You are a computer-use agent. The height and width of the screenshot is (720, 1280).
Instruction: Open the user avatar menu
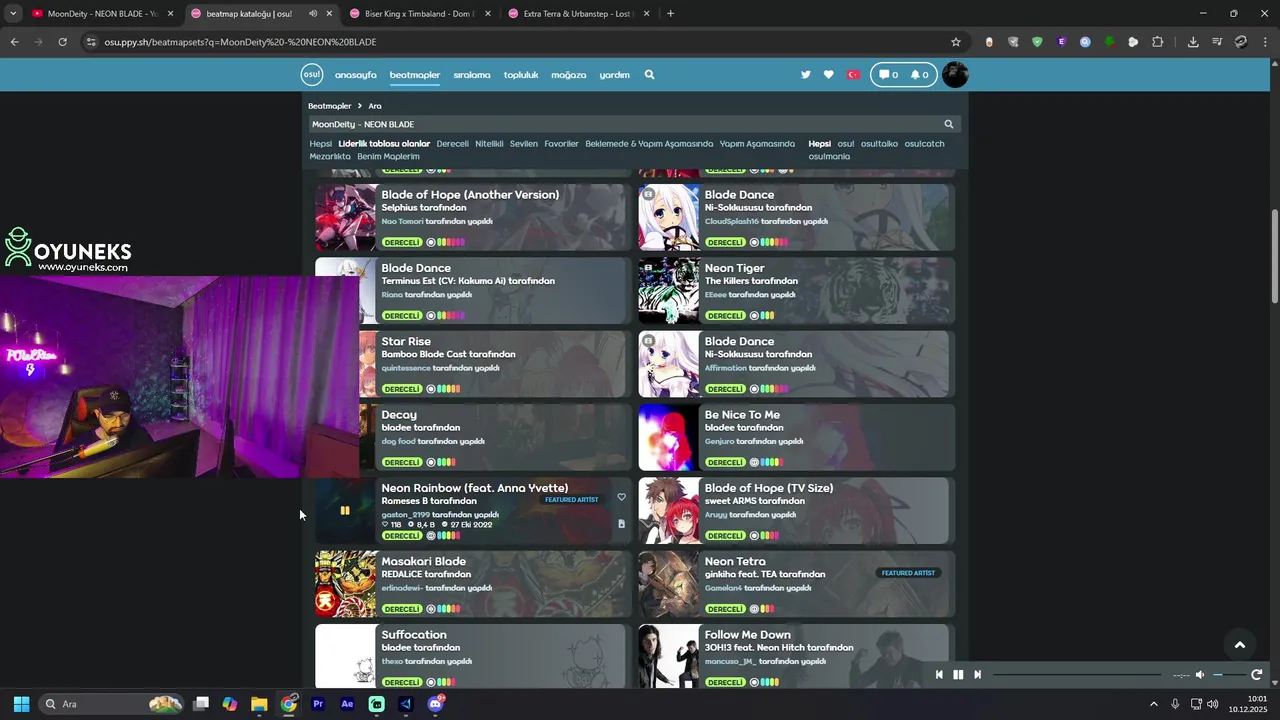click(955, 75)
